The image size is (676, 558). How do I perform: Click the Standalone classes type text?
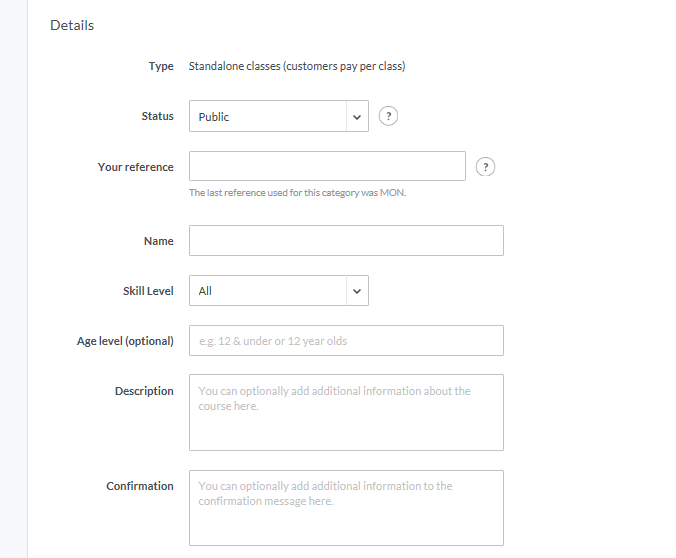click(x=297, y=66)
